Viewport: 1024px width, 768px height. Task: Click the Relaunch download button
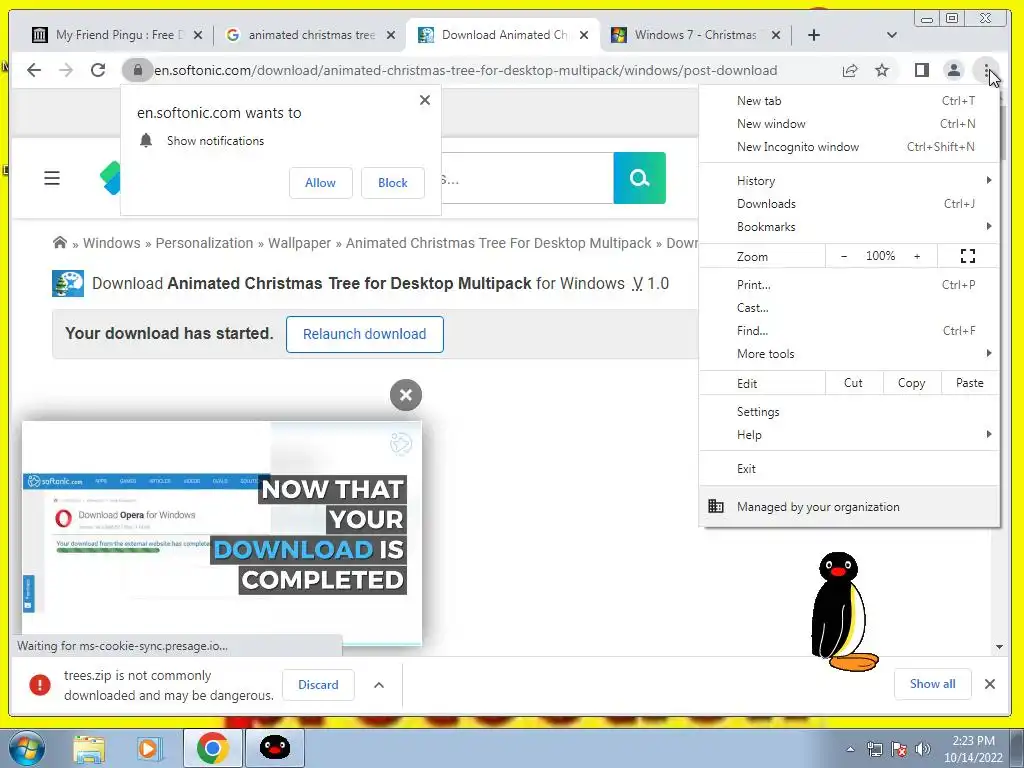click(364, 334)
